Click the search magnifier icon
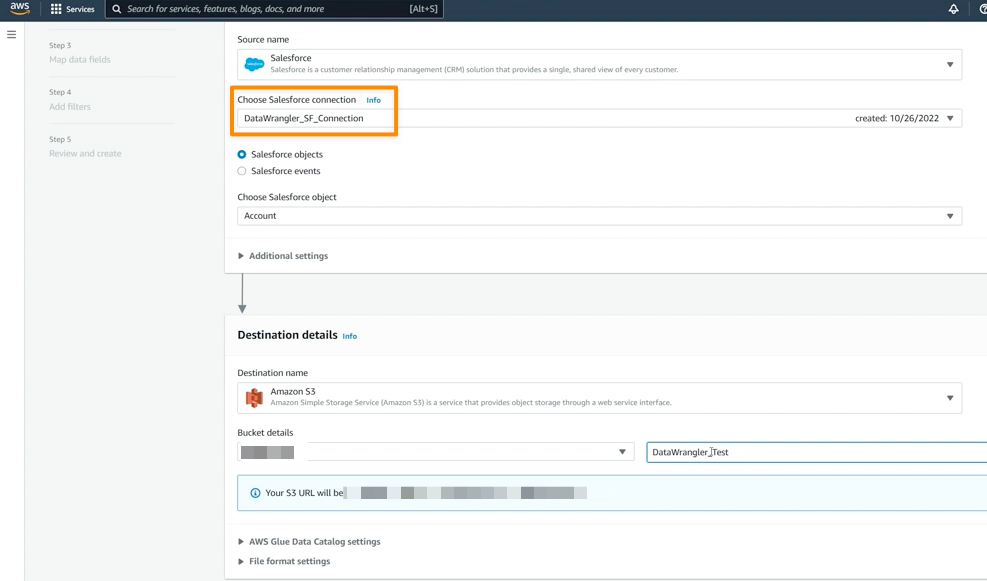 pyautogui.click(x=116, y=9)
